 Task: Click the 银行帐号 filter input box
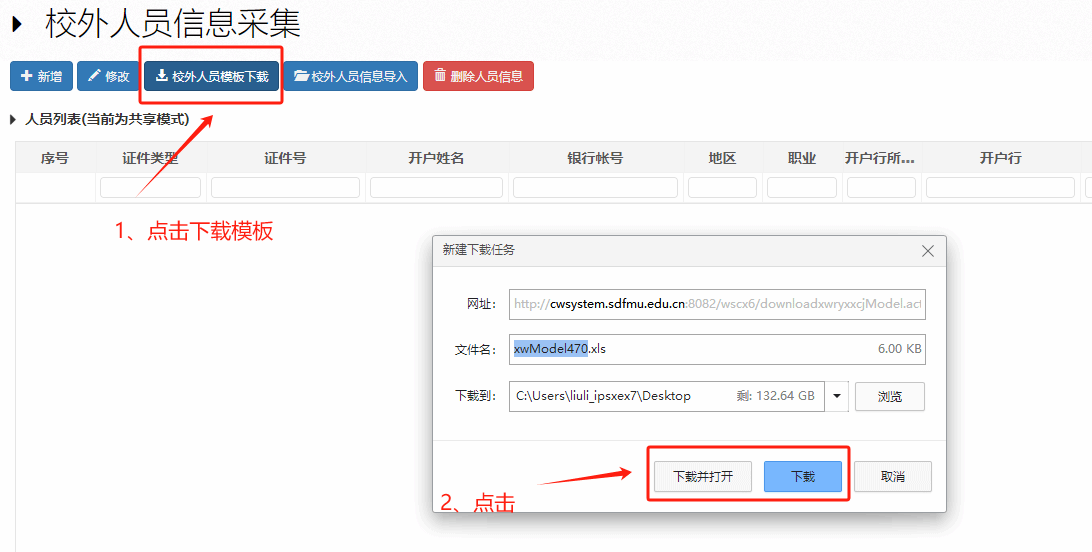click(x=595, y=188)
